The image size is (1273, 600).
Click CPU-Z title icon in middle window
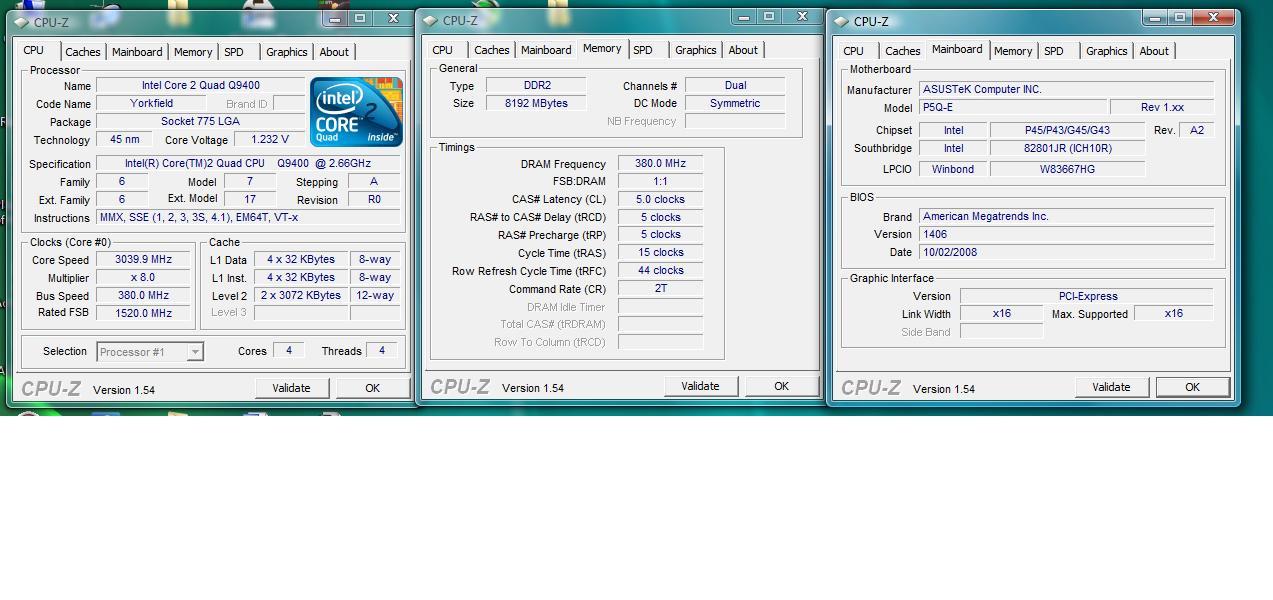[x=430, y=20]
